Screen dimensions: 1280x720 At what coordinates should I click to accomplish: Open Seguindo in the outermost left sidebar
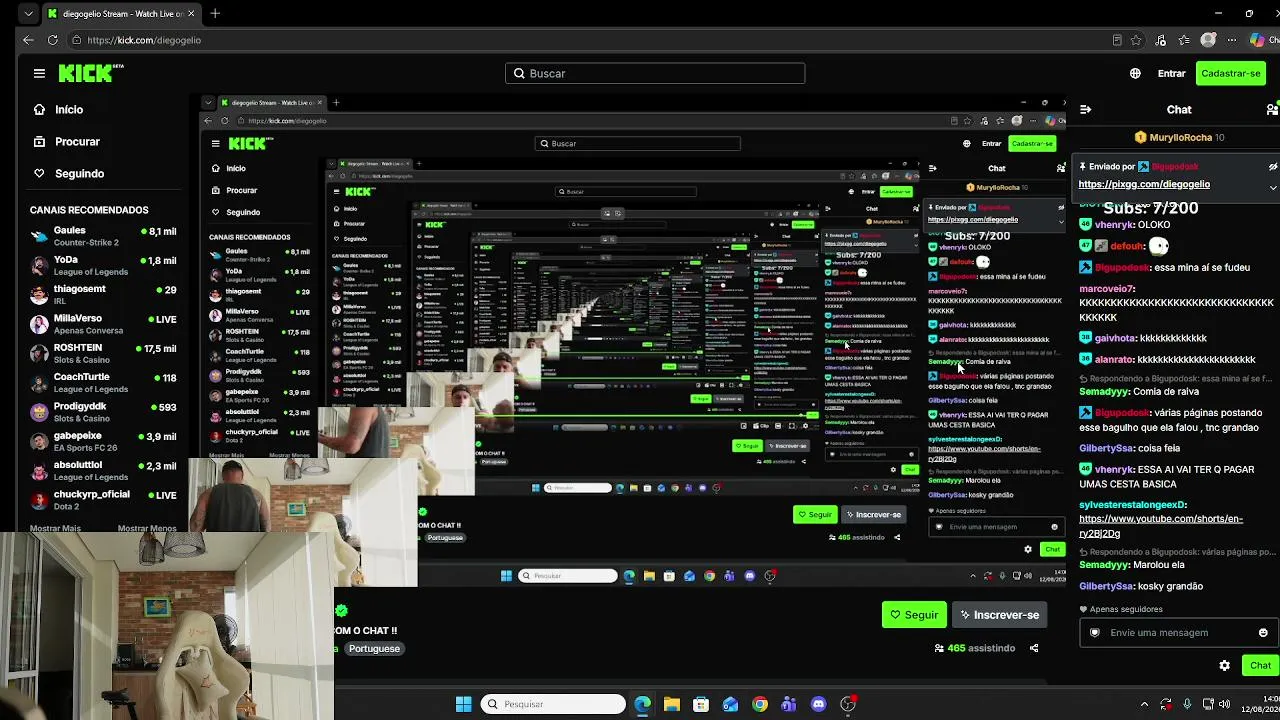click(x=79, y=174)
